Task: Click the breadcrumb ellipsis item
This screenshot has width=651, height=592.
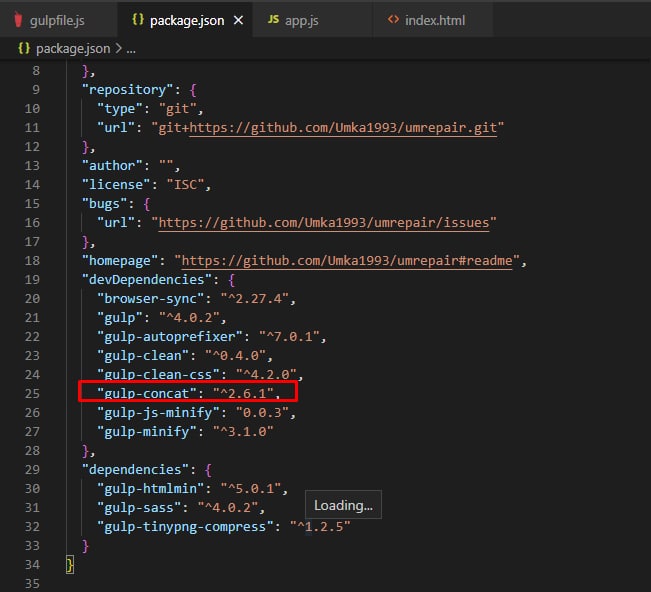Action: pos(131,49)
